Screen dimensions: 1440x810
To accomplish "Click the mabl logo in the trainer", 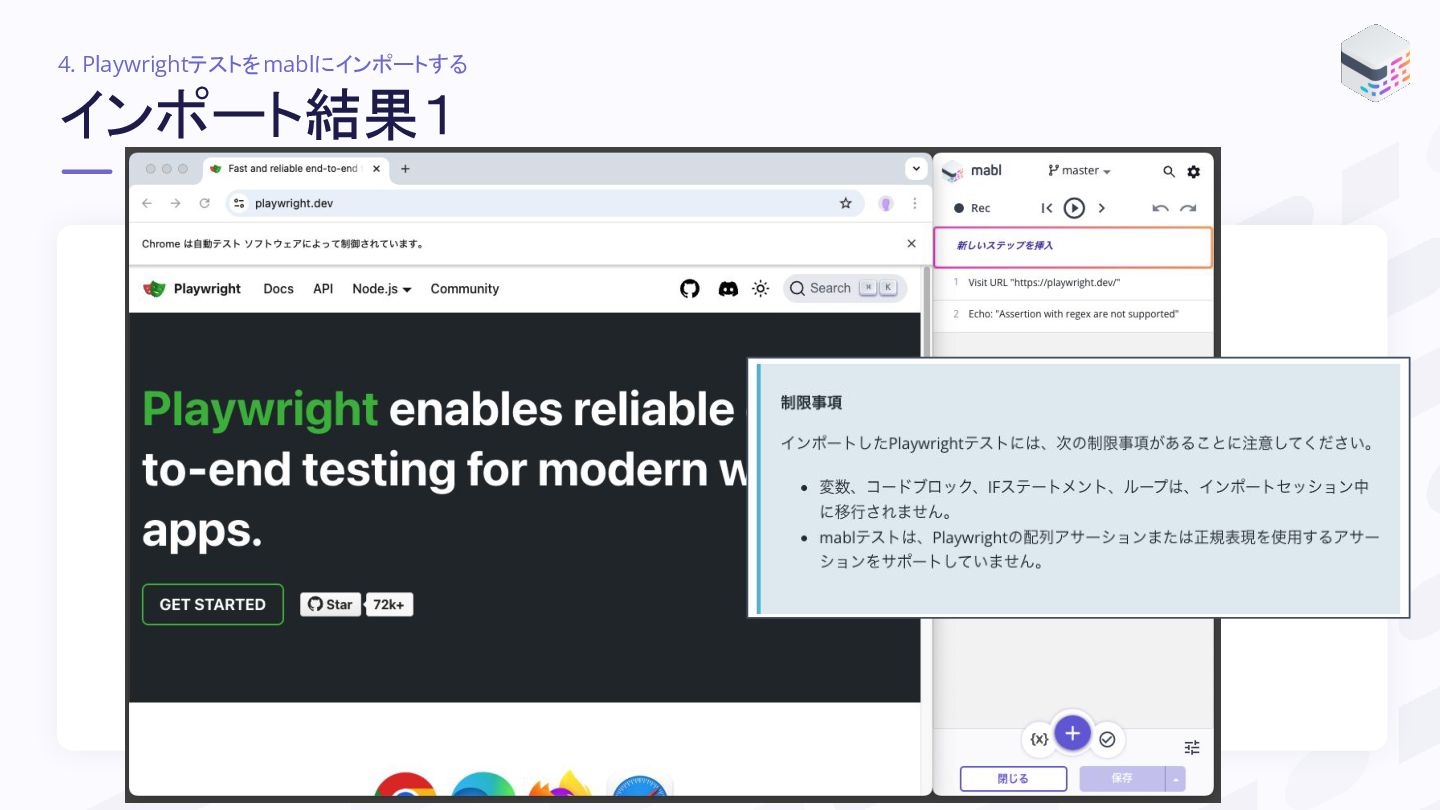I will point(972,171).
